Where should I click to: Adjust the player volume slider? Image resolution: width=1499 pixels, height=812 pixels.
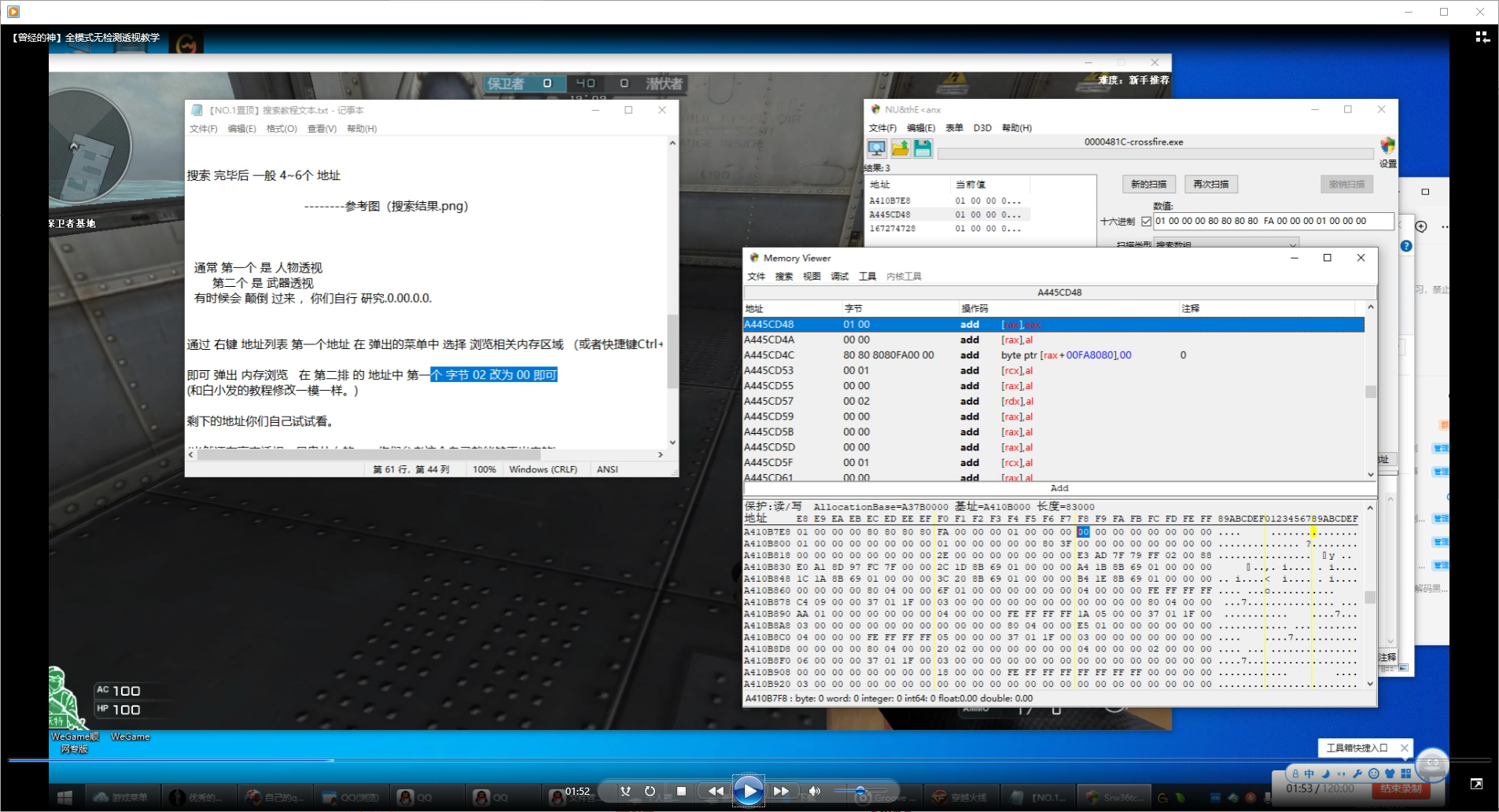click(860, 791)
